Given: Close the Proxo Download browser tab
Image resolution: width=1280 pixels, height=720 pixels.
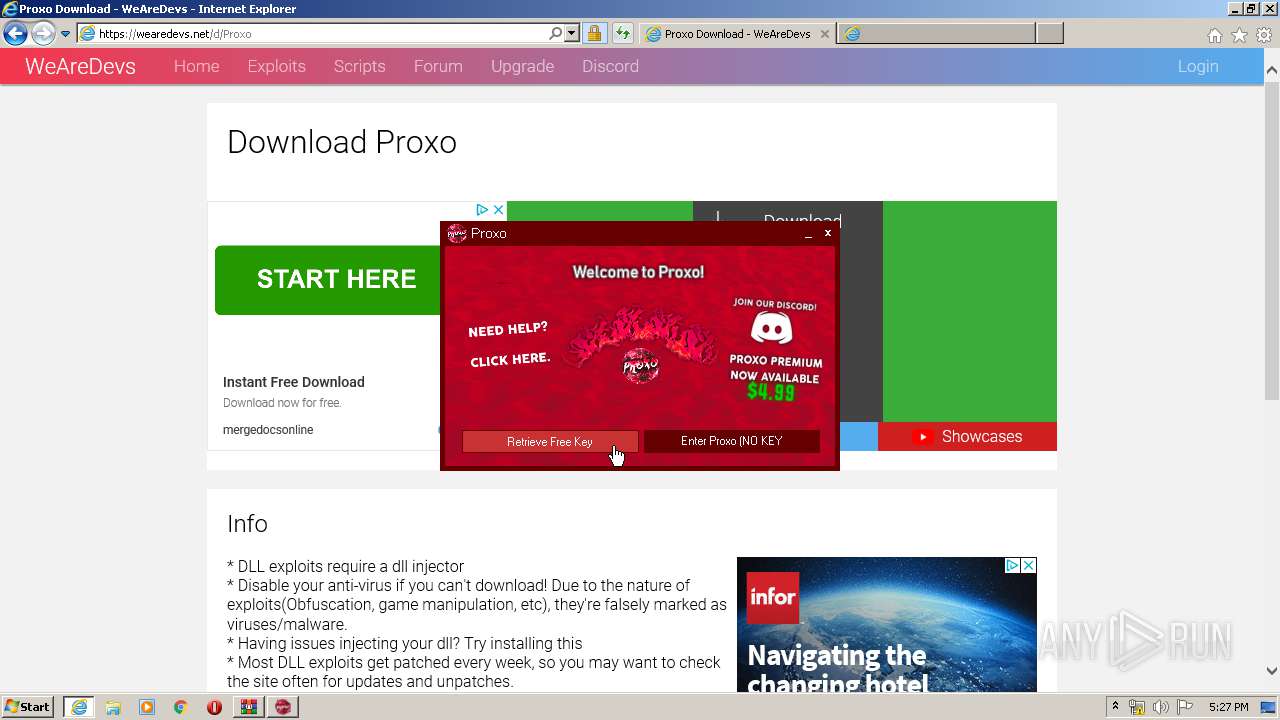Looking at the screenshot, I should [x=825, y=33].
